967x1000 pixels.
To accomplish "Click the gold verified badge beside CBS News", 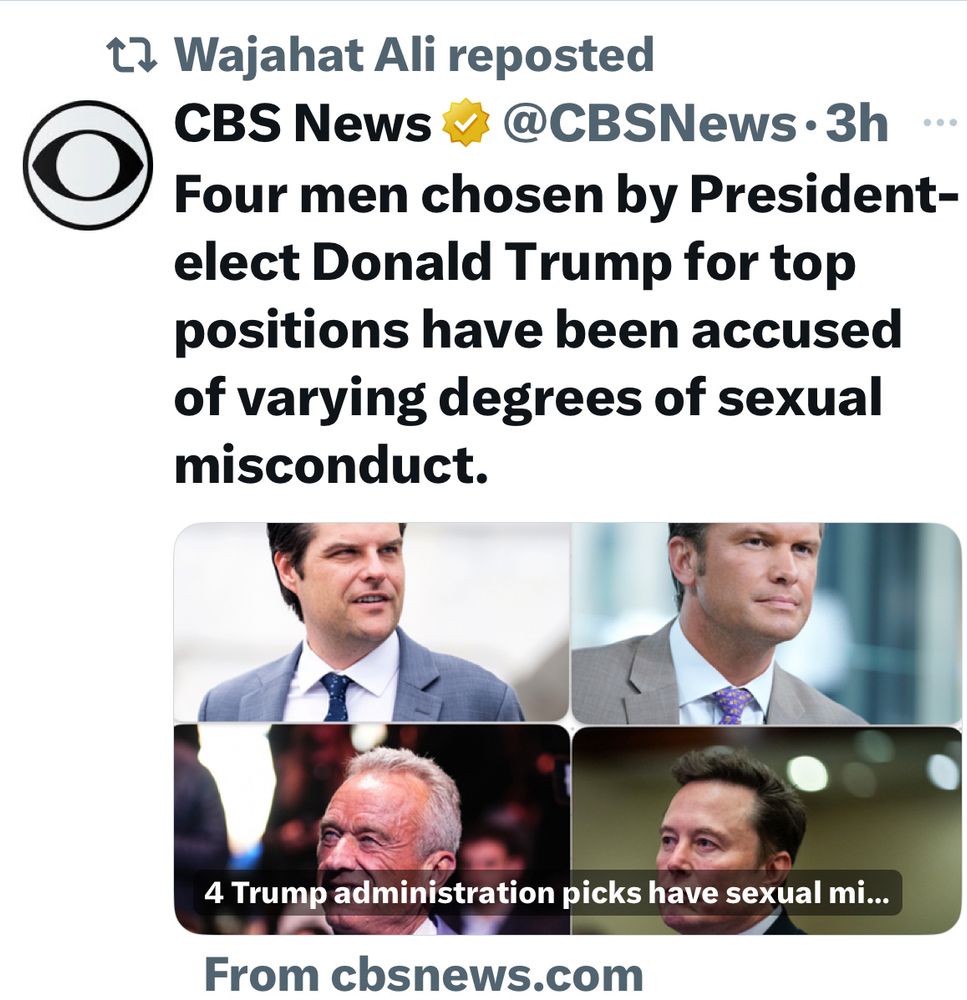I will [x=466, y=122].
